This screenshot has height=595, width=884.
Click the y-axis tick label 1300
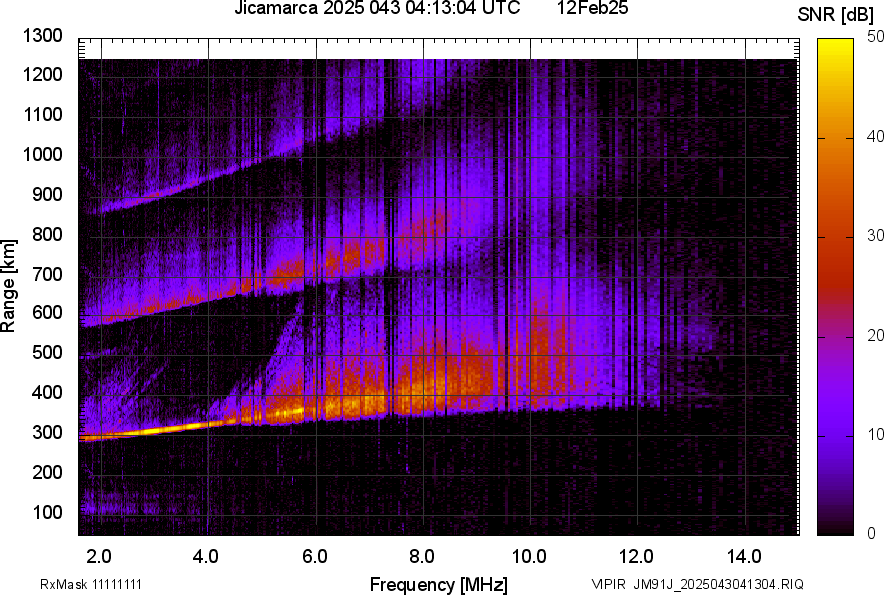42,36
